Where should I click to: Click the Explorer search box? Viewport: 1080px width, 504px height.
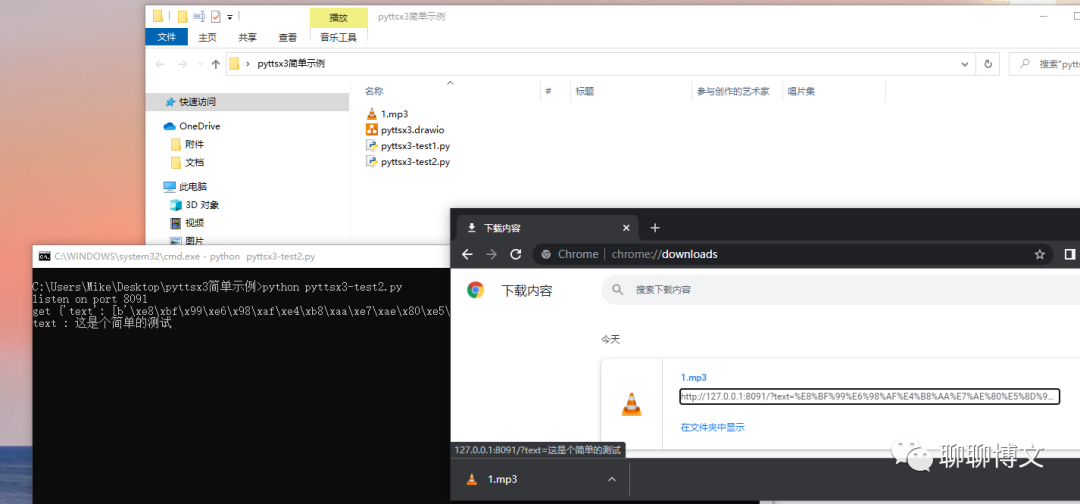click(1044, 64)
